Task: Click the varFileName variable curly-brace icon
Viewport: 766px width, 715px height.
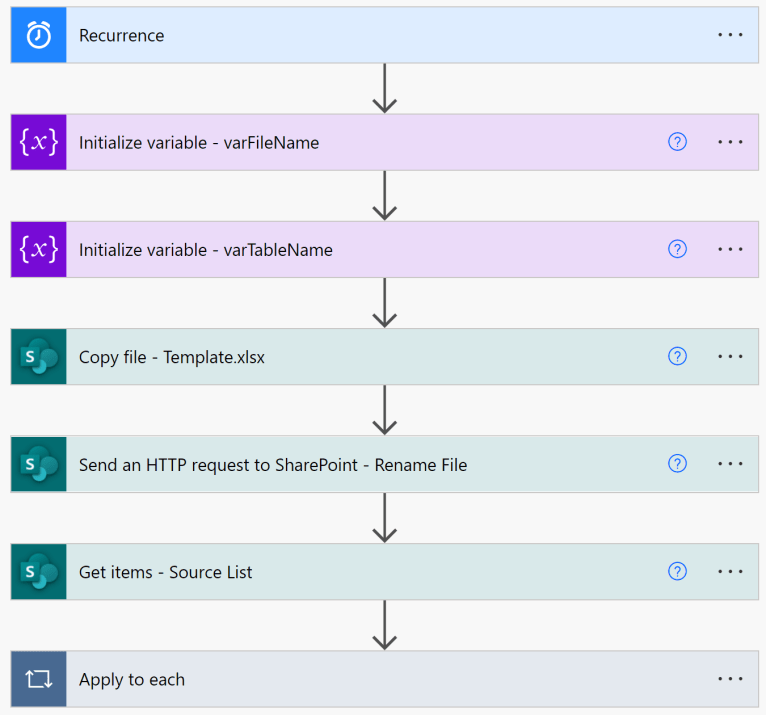Action: [x=39, y=142]
